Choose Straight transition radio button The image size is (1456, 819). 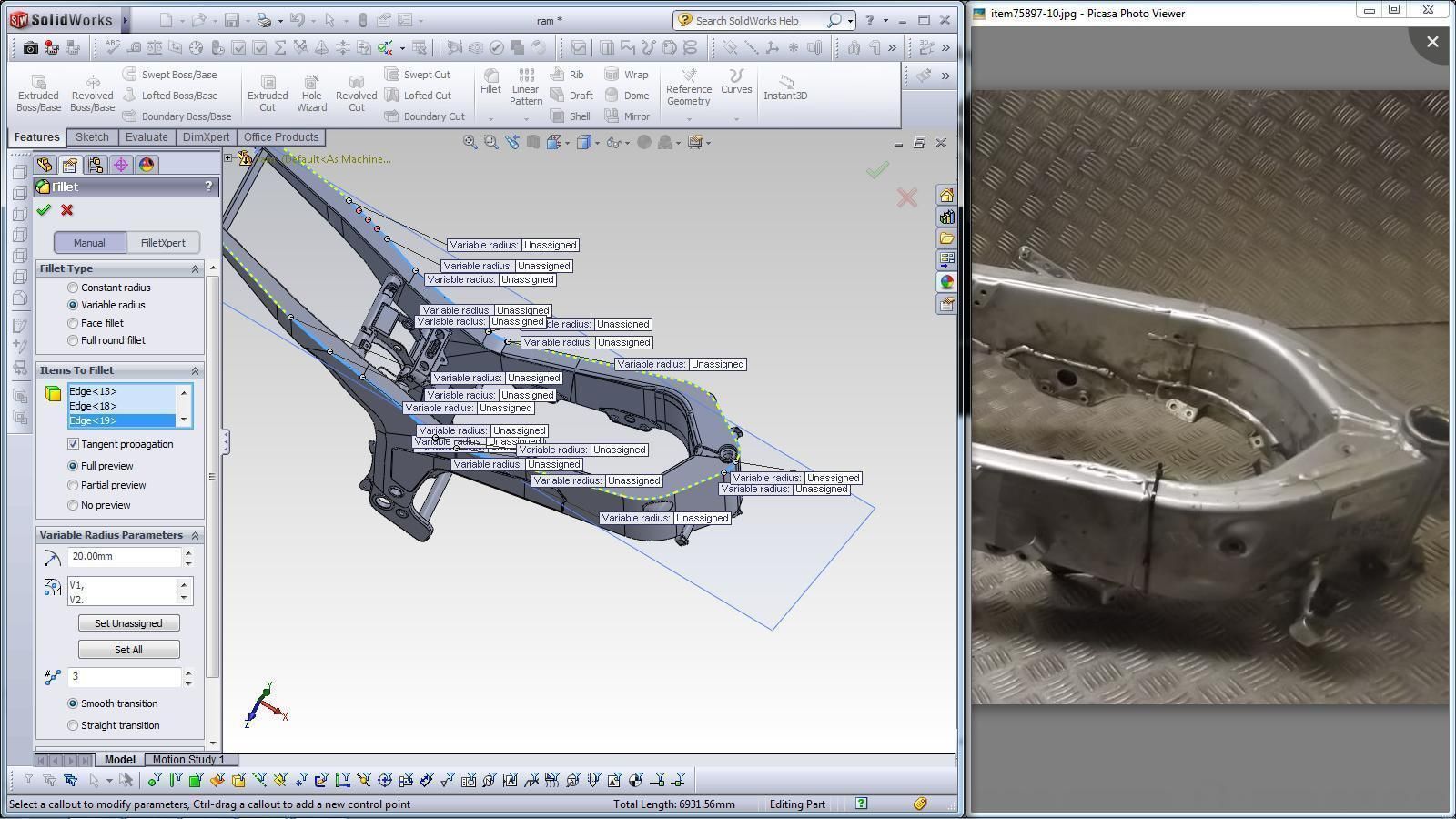[x=74, y=725]
